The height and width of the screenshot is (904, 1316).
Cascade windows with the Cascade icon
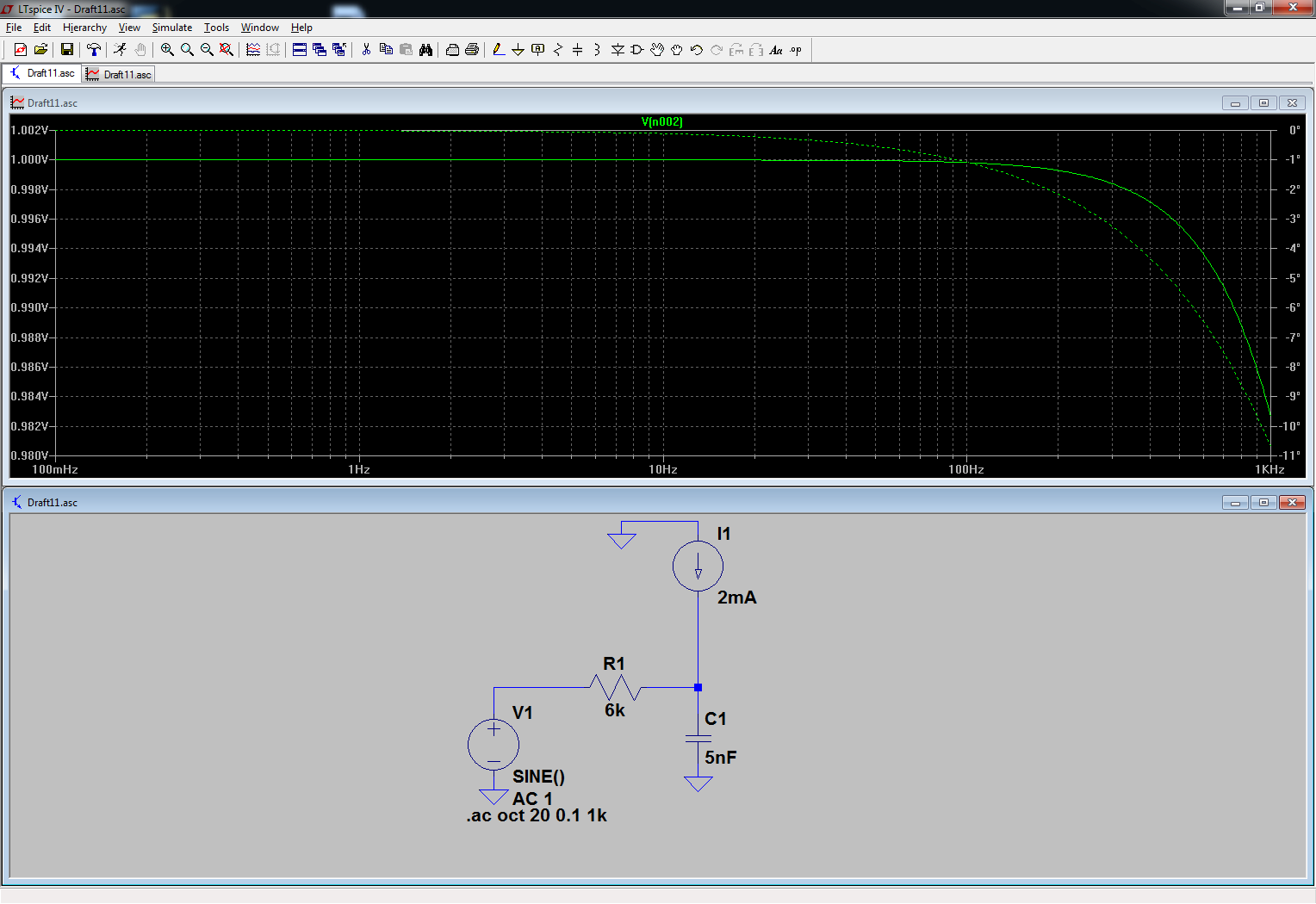320,50
